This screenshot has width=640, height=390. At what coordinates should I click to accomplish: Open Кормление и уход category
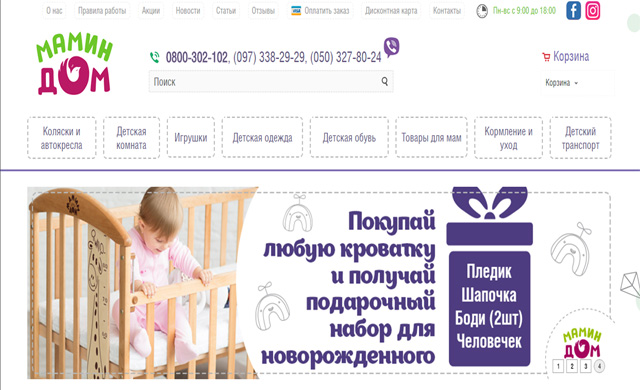pyautogui.click(x=509, y=138)
